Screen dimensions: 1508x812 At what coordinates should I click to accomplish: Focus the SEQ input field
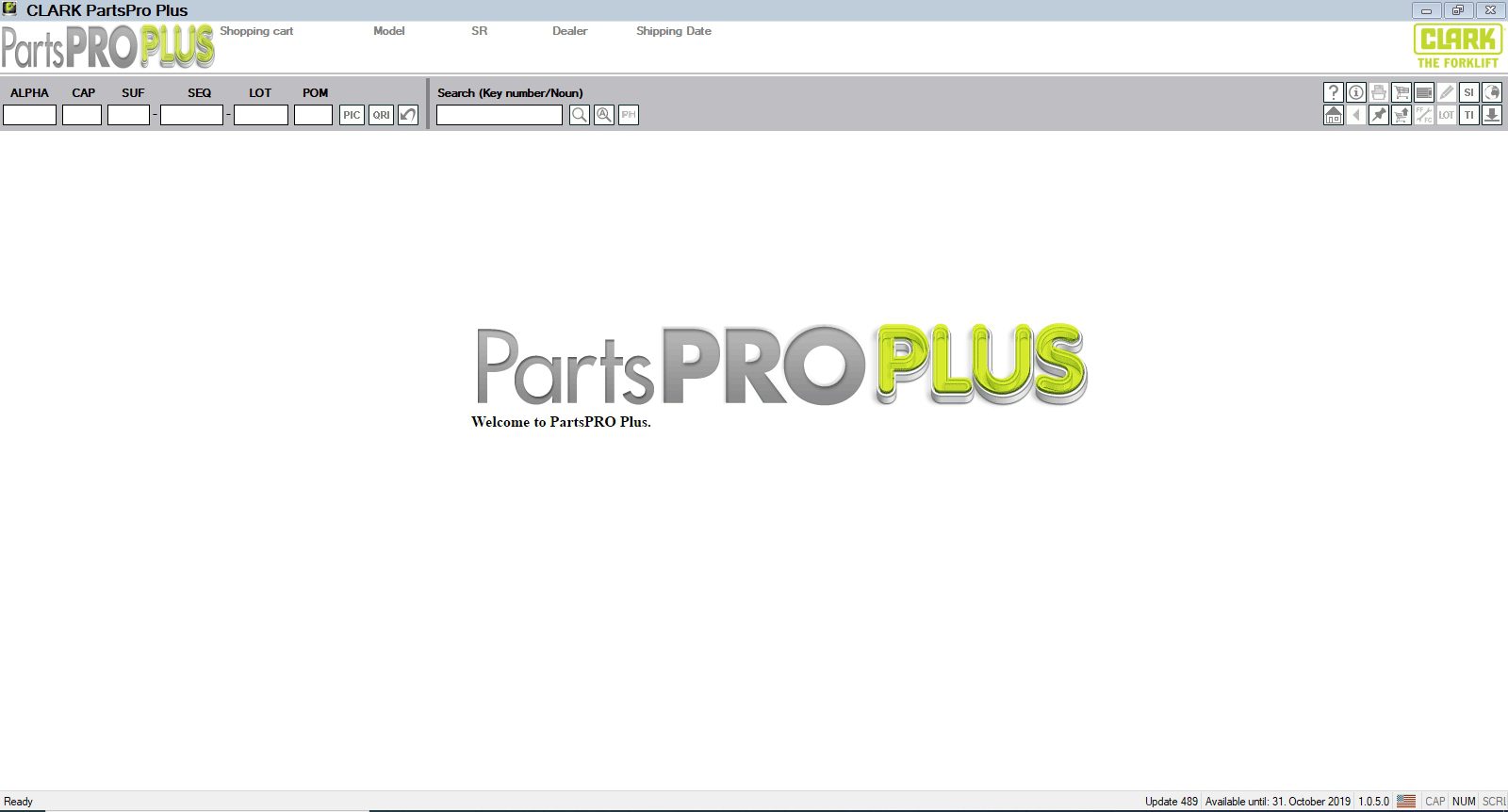click(x=191, y=115)
